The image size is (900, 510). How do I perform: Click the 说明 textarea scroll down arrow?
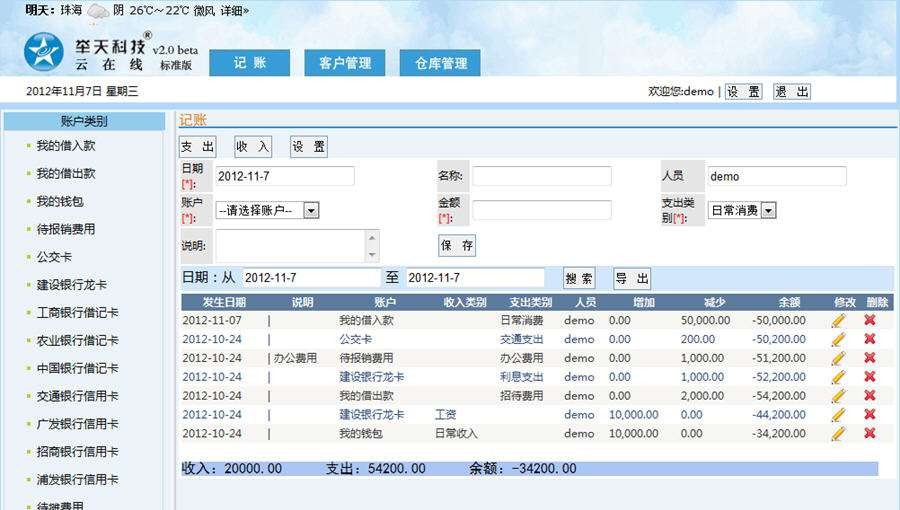(372, 255)
